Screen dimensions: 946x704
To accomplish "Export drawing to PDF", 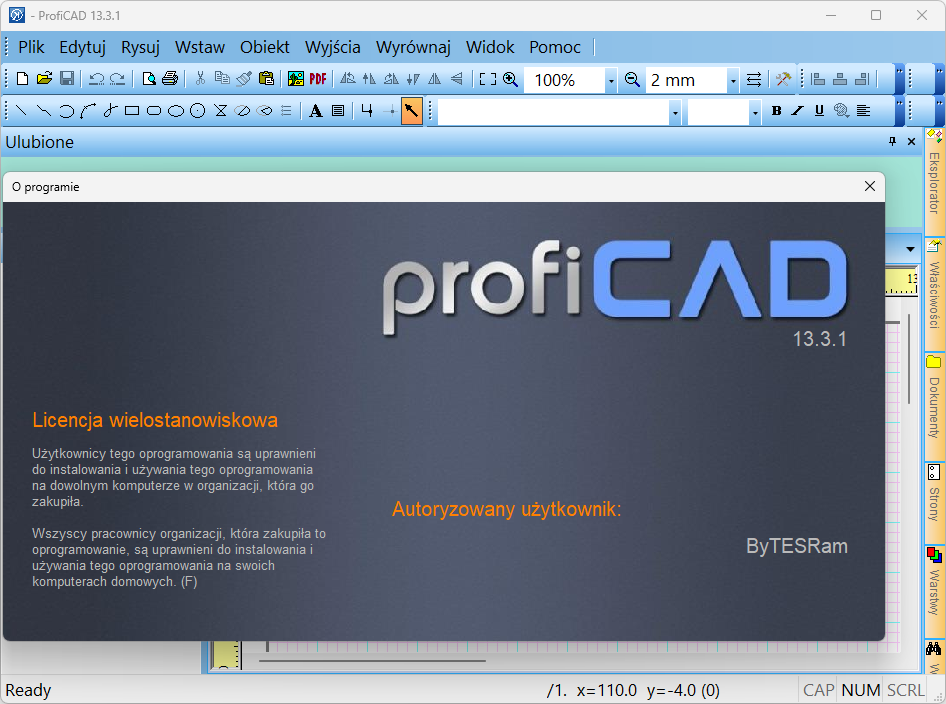I will 318,79.
